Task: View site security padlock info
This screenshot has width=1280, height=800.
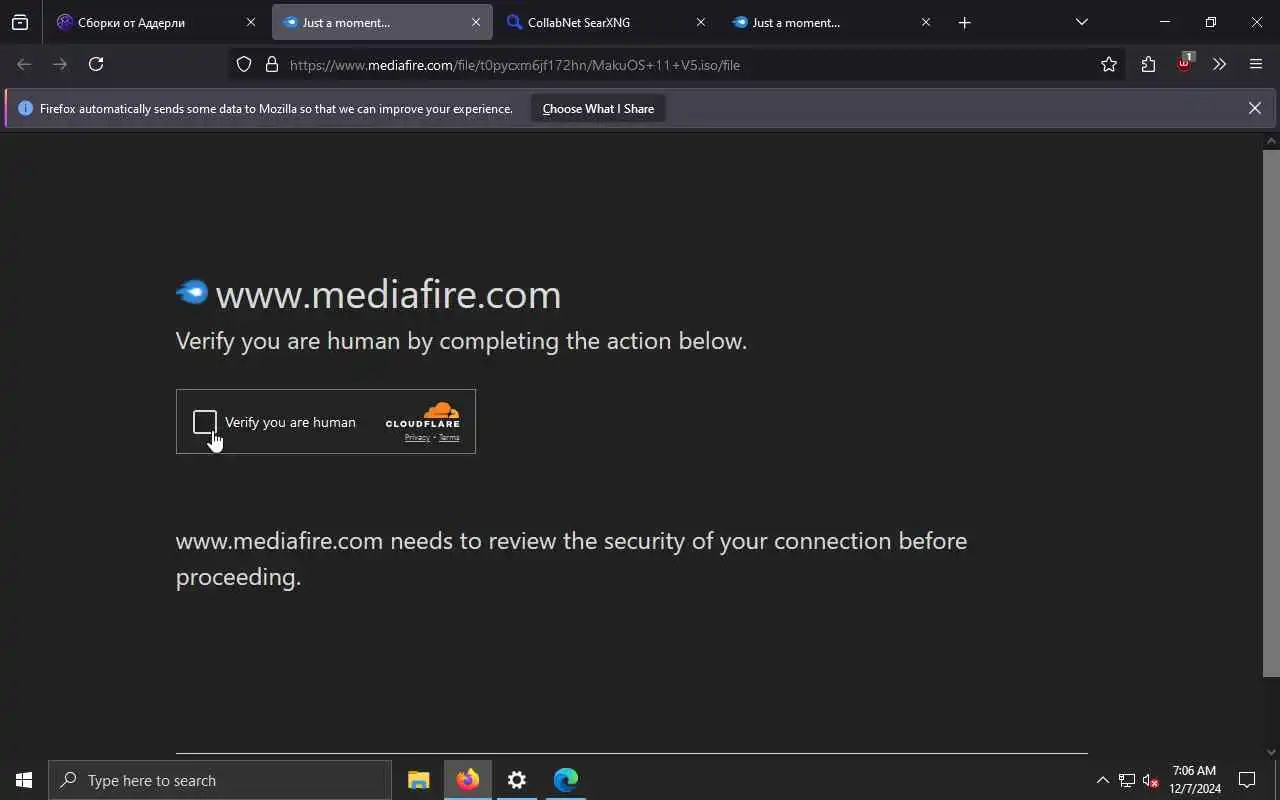Action: coord(271,64)
